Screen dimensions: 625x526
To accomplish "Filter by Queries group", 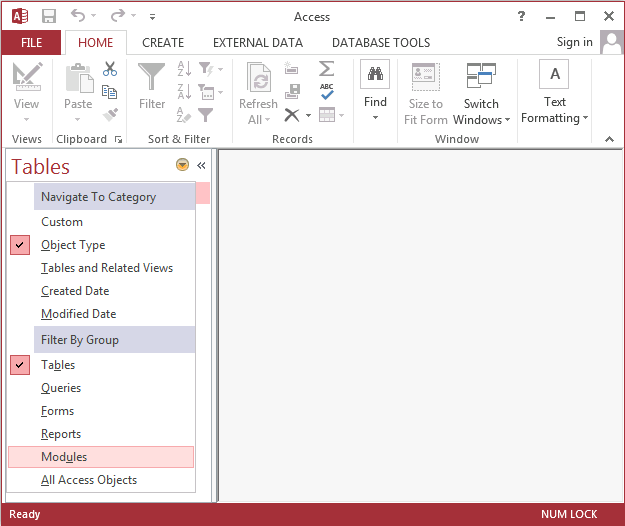I will pos(102,388).
